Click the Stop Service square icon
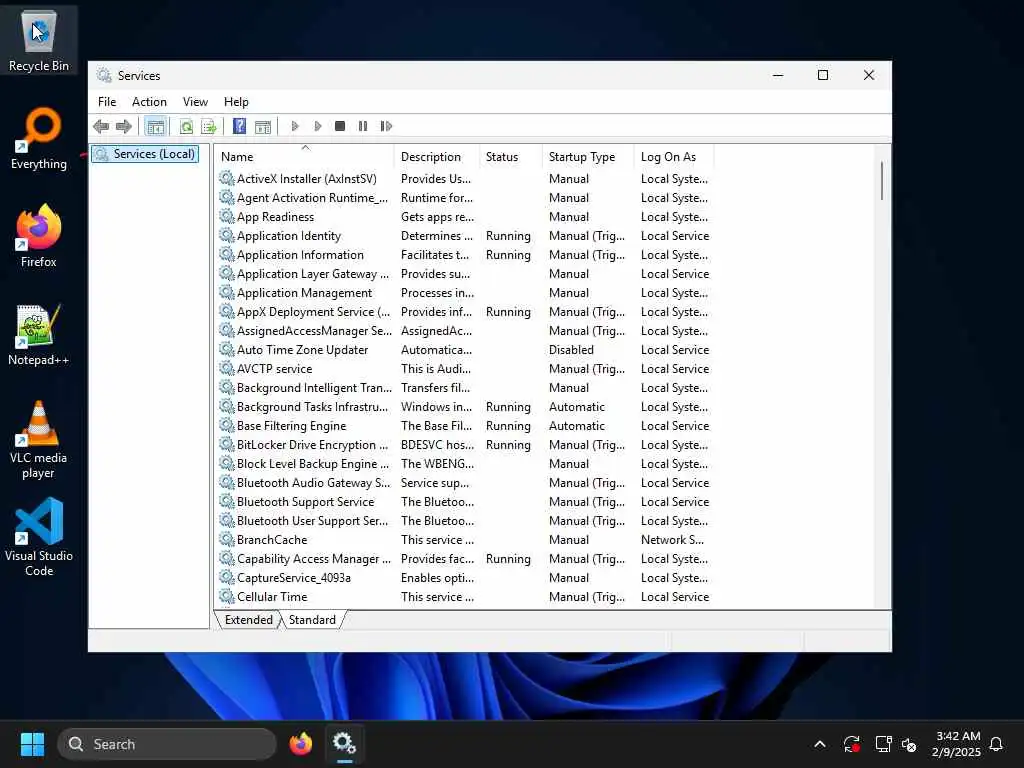This screenshot has width=1024, height=768. point(340,126)
